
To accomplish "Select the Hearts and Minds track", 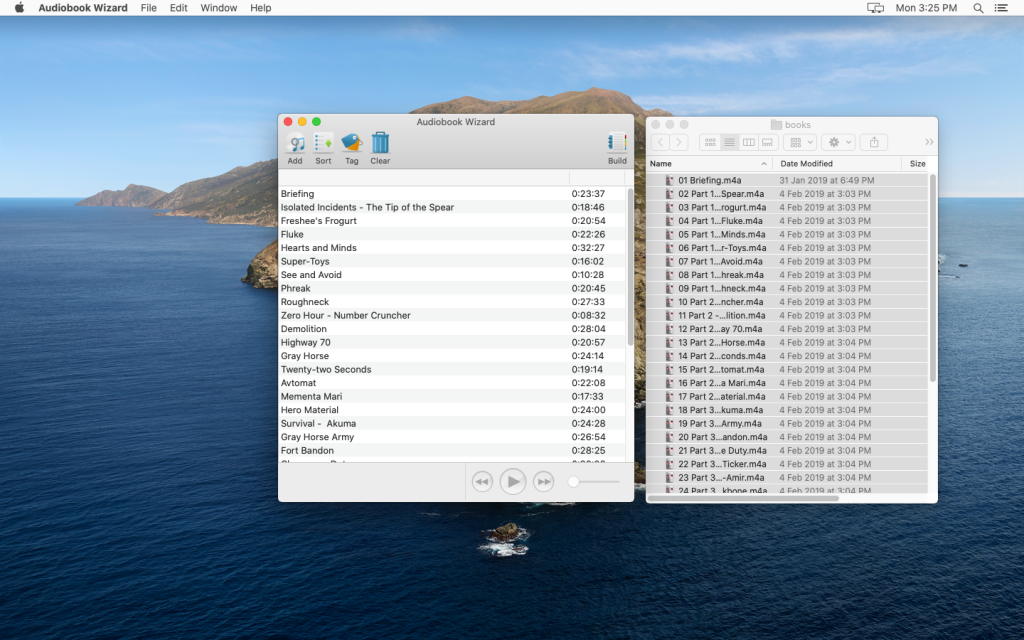I will pyautogui.click(x=451, y=248).
